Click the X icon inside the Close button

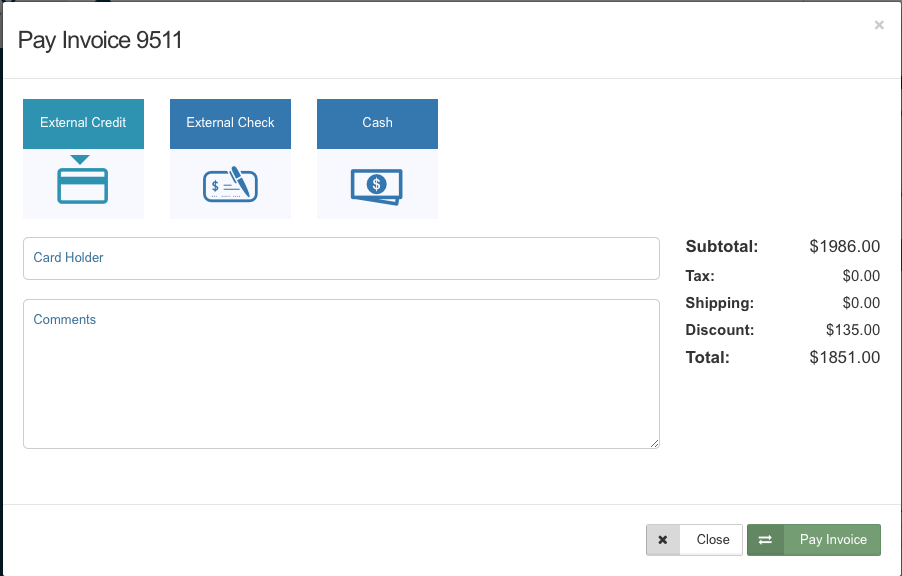pos(663,539)
